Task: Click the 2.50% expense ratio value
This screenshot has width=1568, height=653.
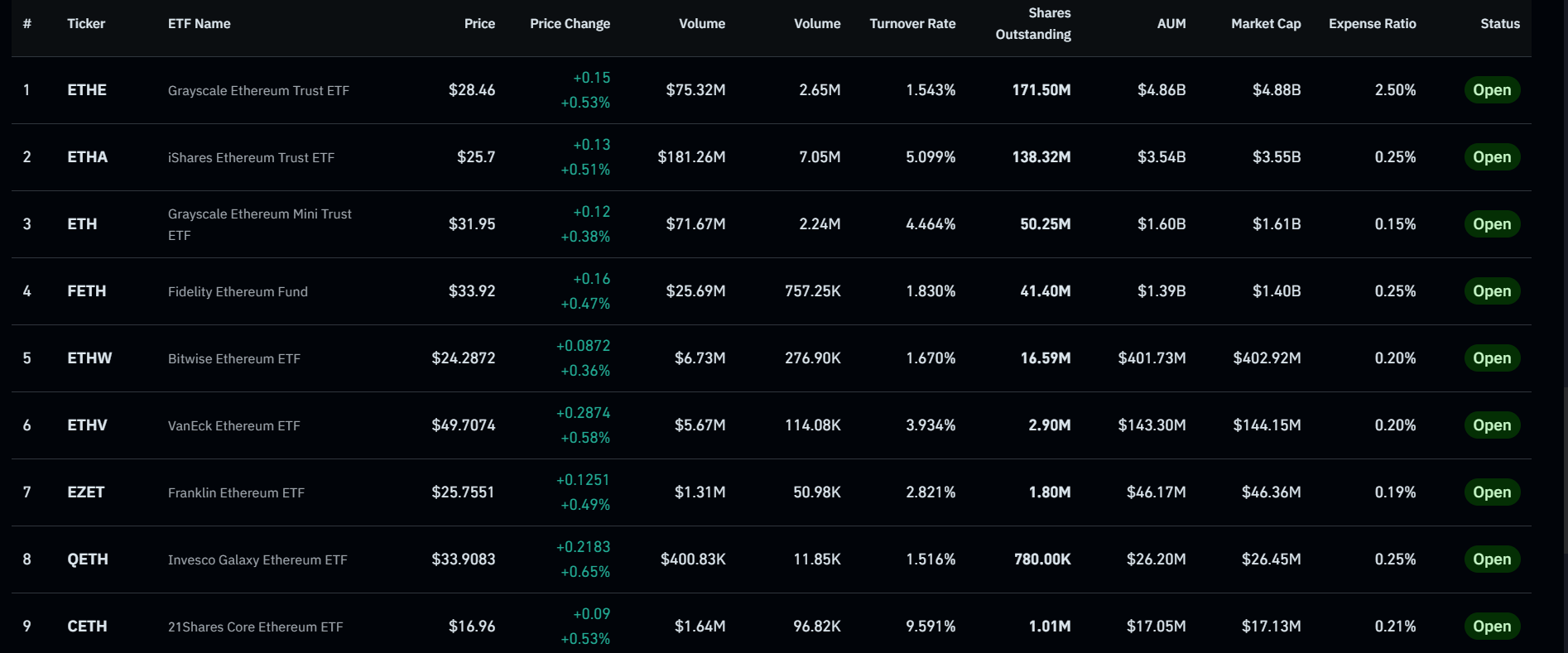Action: (x=1395, y=90)
